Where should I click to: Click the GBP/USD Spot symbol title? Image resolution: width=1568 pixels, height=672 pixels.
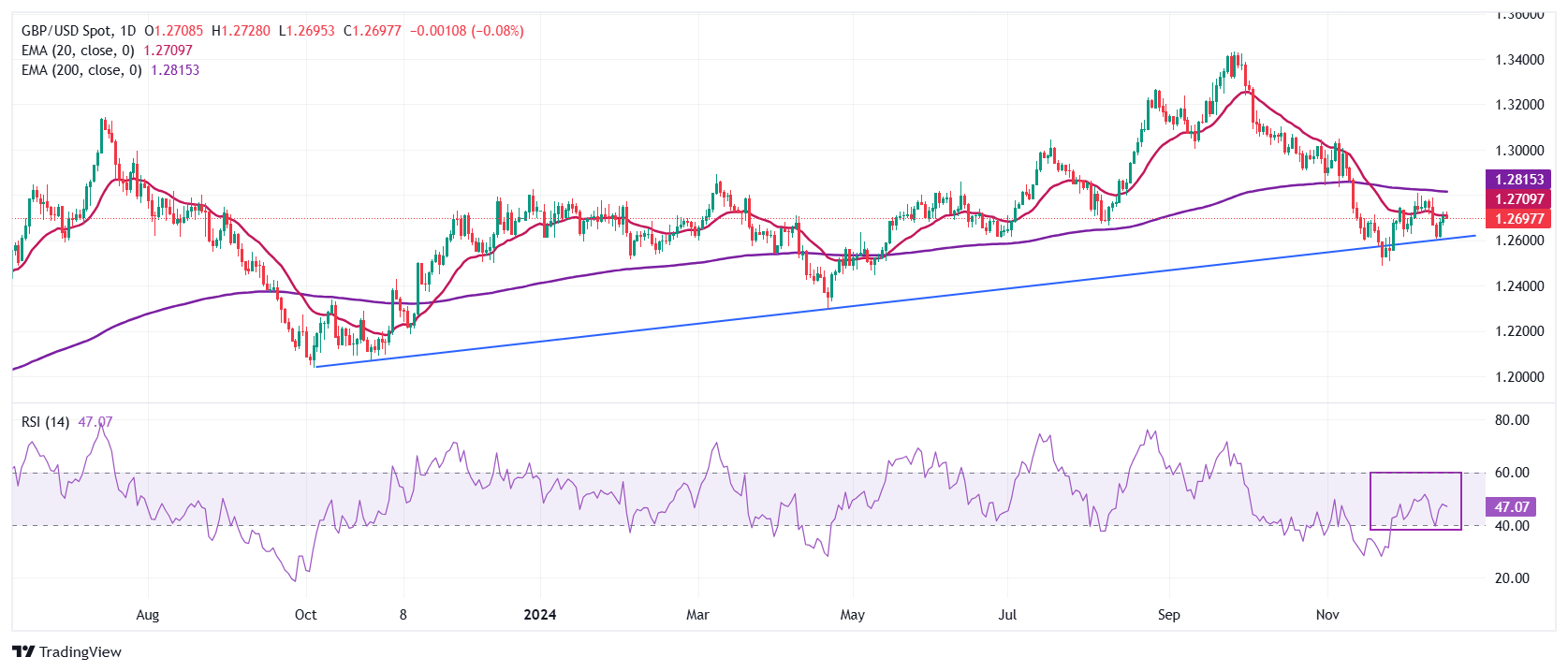pyautogui.click(x=79, y=31)
